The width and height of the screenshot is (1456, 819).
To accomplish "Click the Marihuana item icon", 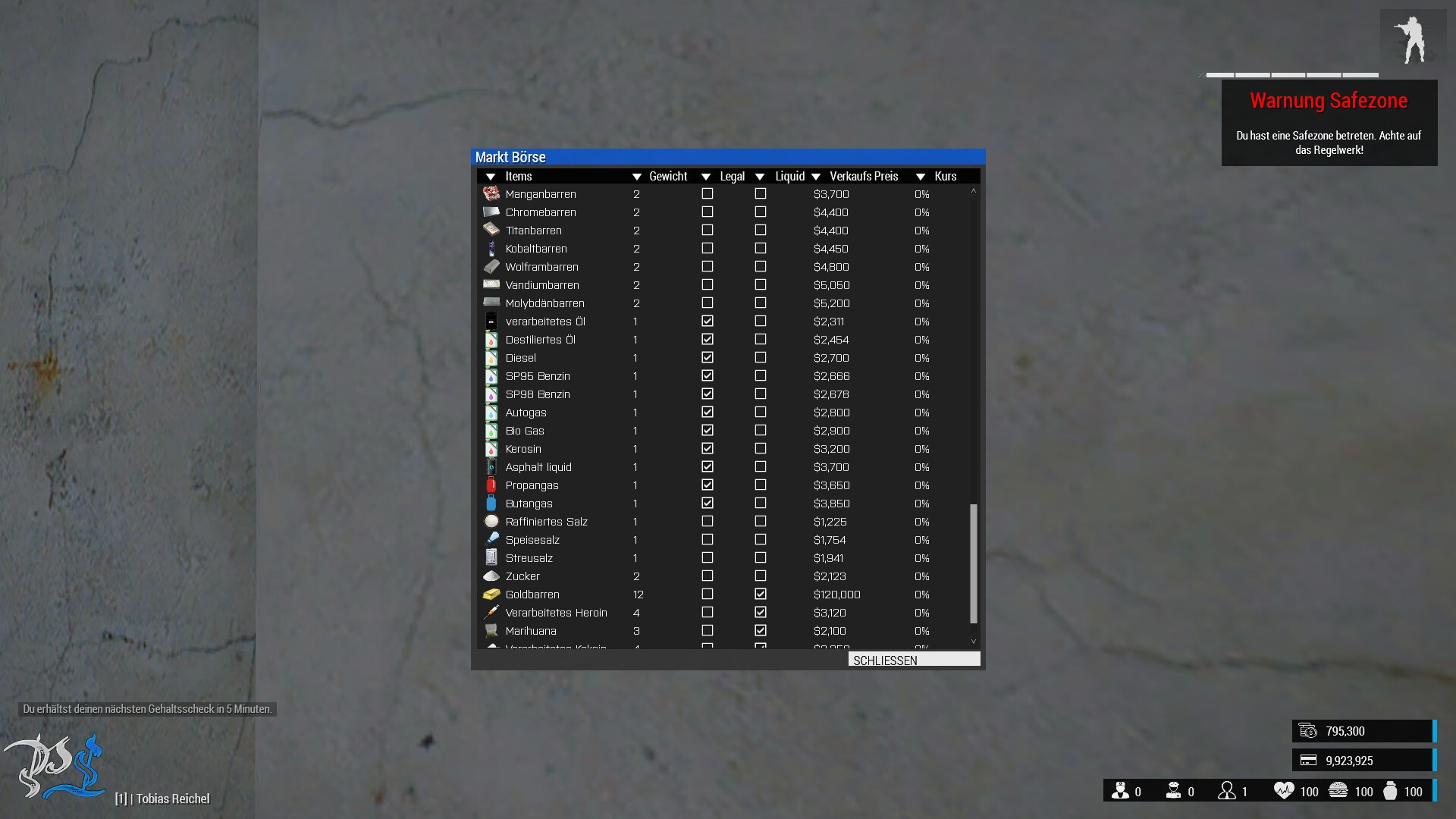I will pos(491,631).
